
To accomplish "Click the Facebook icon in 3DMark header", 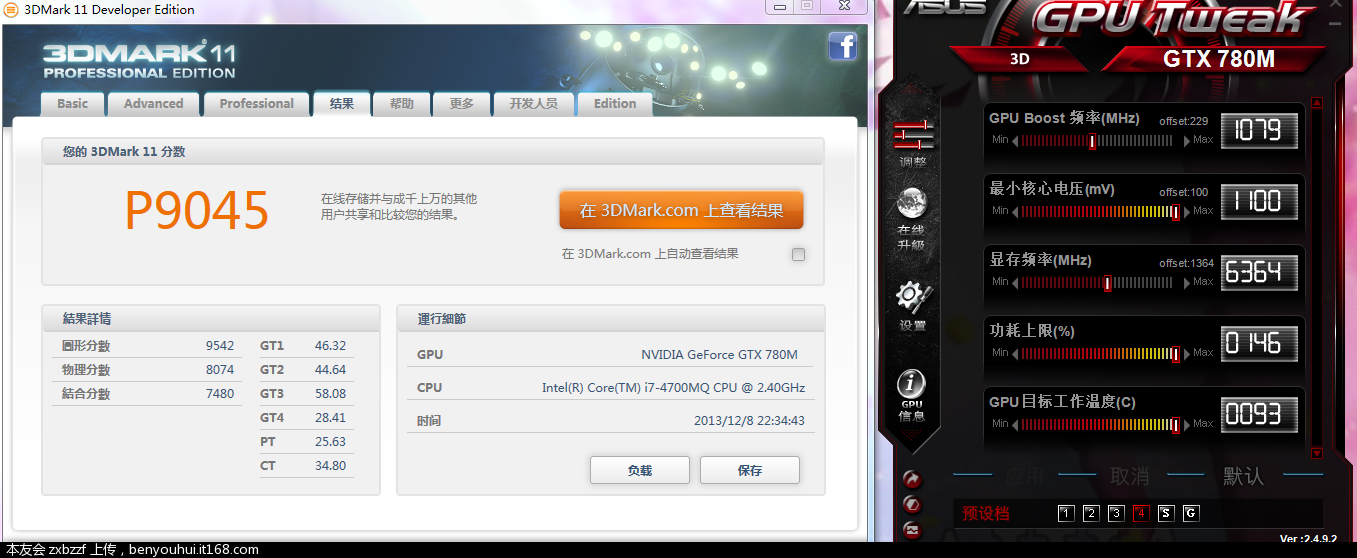I will [843, 46].
